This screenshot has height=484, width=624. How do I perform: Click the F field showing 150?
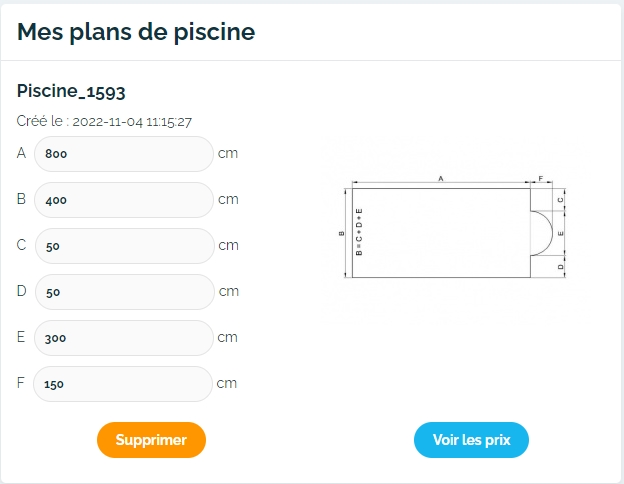coord(123,384)
